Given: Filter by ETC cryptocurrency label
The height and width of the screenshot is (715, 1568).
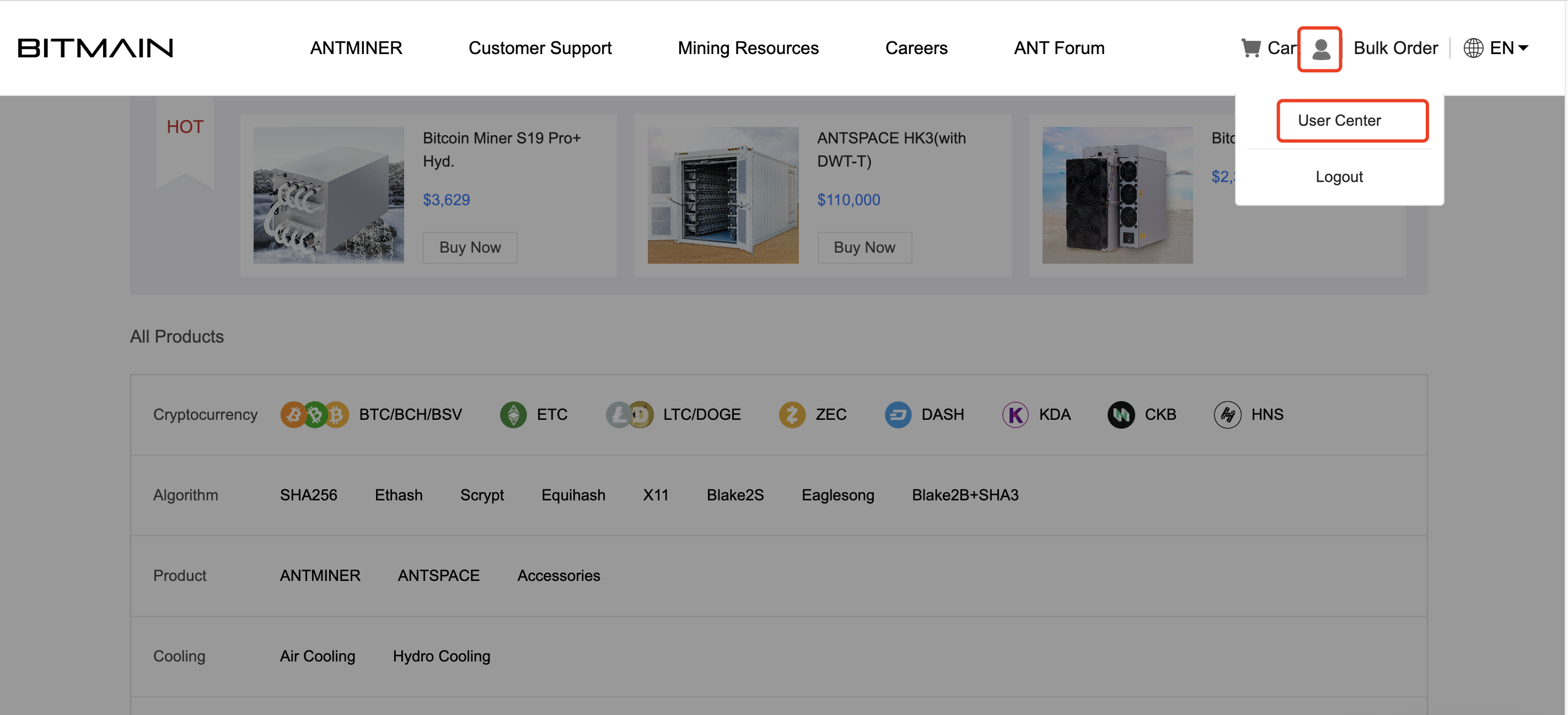Looking at the screenshot, I should point(552,415).
